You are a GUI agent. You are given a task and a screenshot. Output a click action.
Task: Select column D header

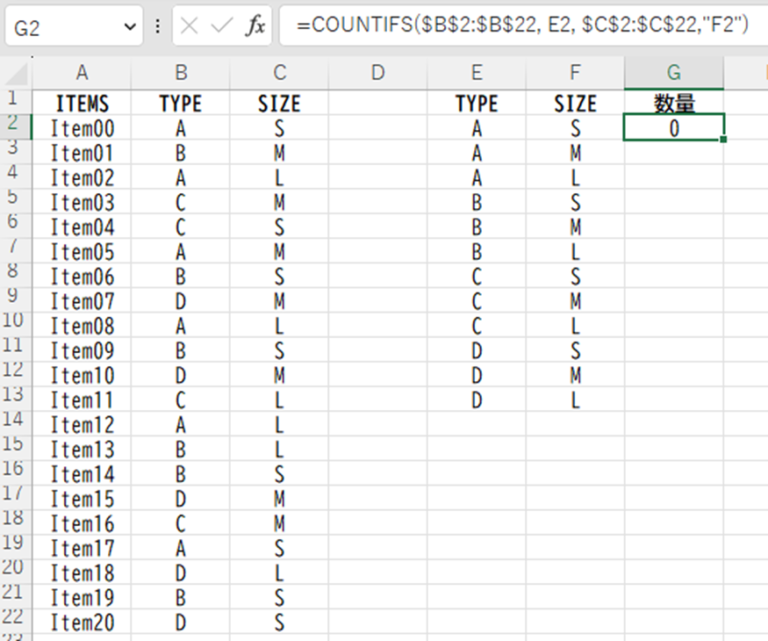point(377,72)
